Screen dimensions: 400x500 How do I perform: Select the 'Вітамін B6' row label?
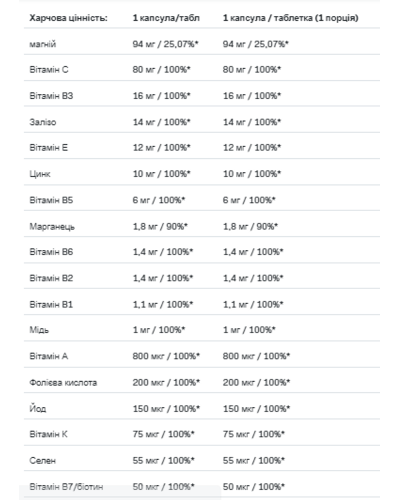pyautogui.click(x=51, y=252)
